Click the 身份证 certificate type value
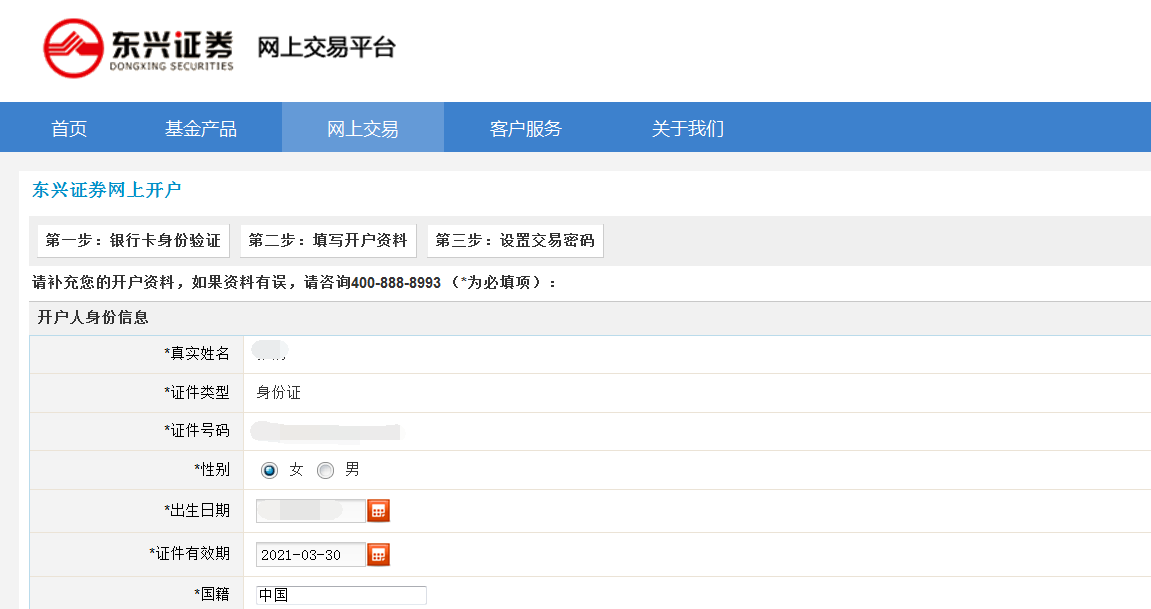Viewport: 1151px width, 609px height. click(x=278, y=393)
